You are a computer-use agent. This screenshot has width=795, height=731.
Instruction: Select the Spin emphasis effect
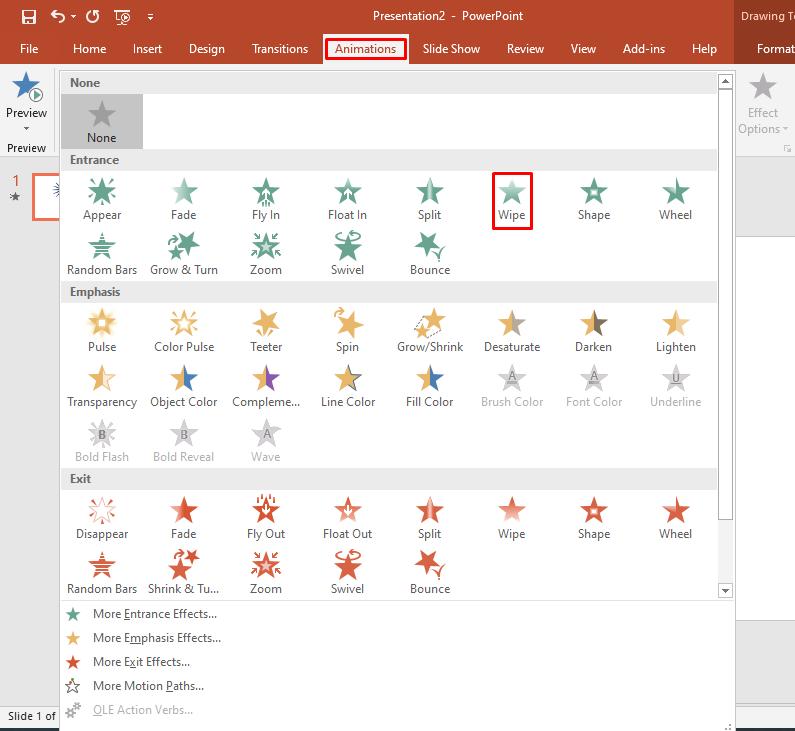point(347,332)
